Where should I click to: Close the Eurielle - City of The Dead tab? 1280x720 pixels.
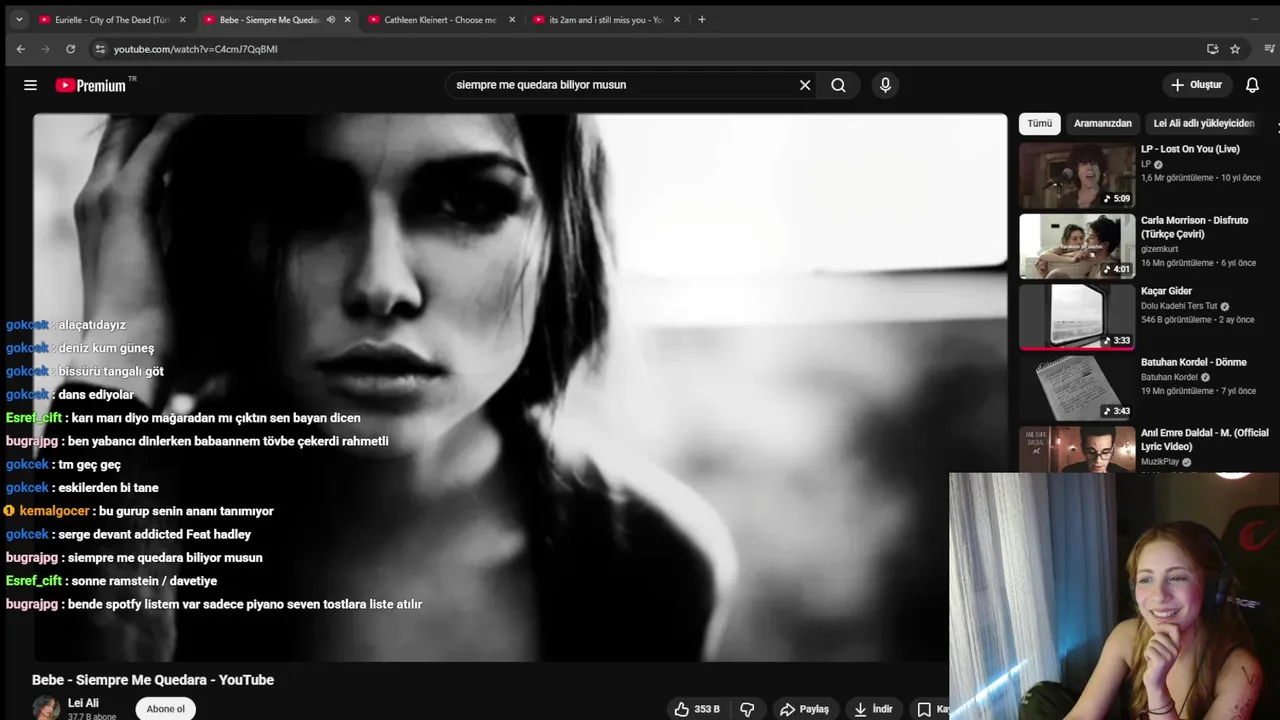[182, 19]
